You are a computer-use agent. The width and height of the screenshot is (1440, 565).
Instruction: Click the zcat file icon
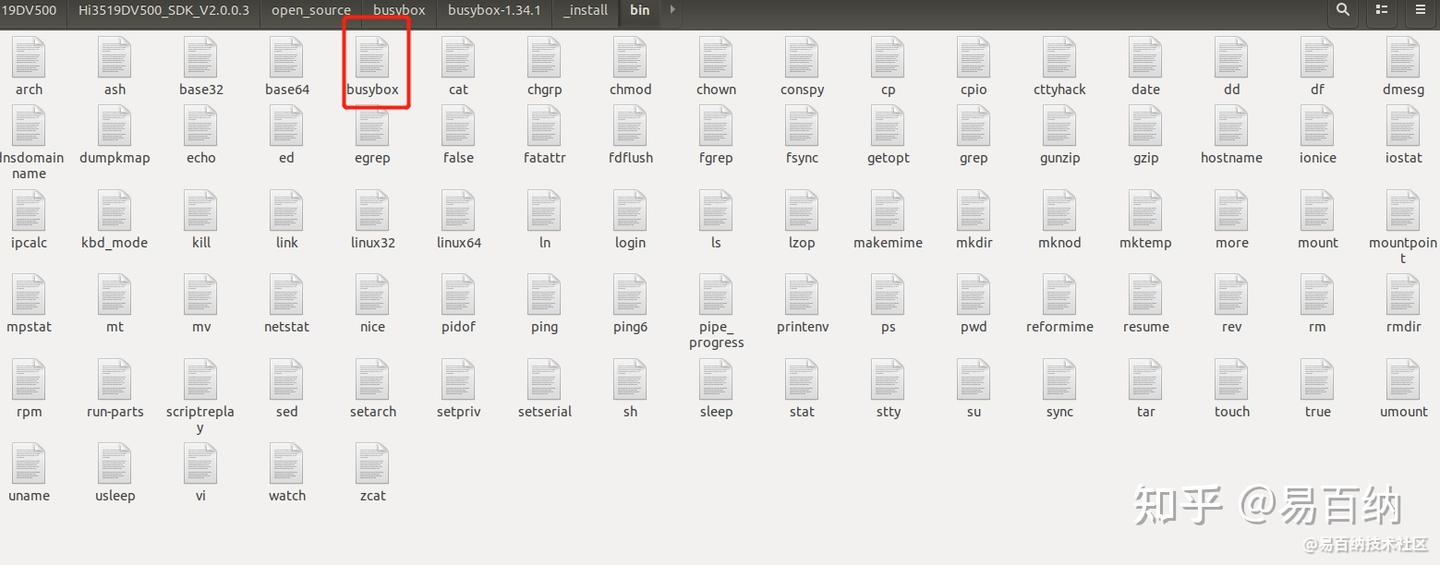373,464
